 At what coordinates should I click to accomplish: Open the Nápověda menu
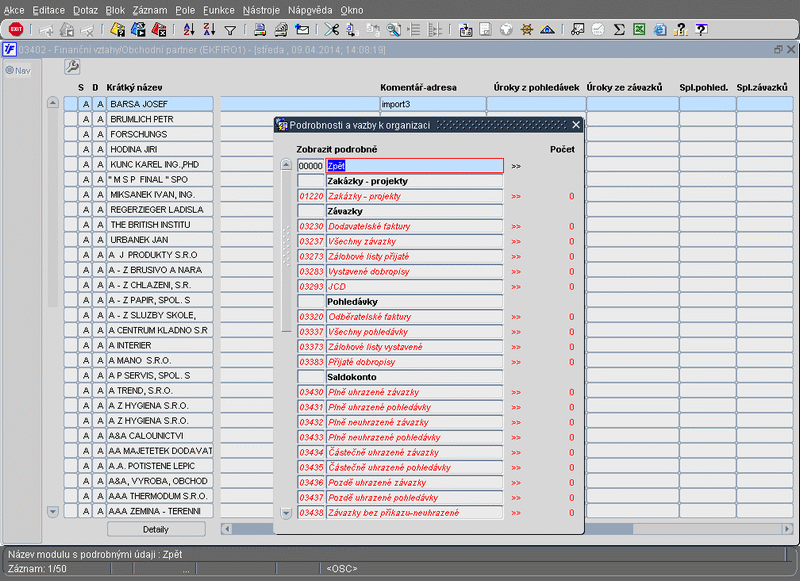point(310,10)
